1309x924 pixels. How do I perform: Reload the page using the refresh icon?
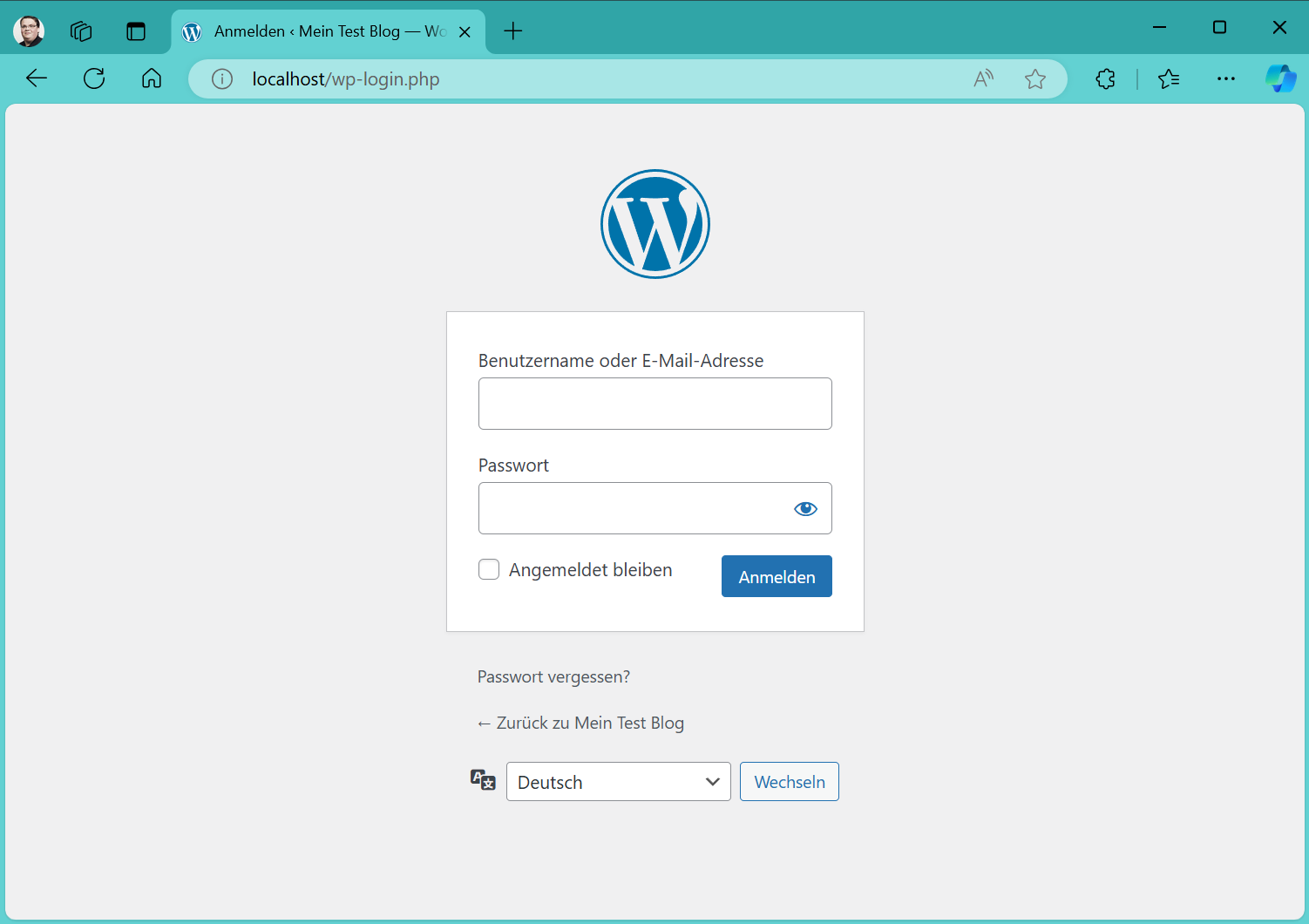click(94, 78)
